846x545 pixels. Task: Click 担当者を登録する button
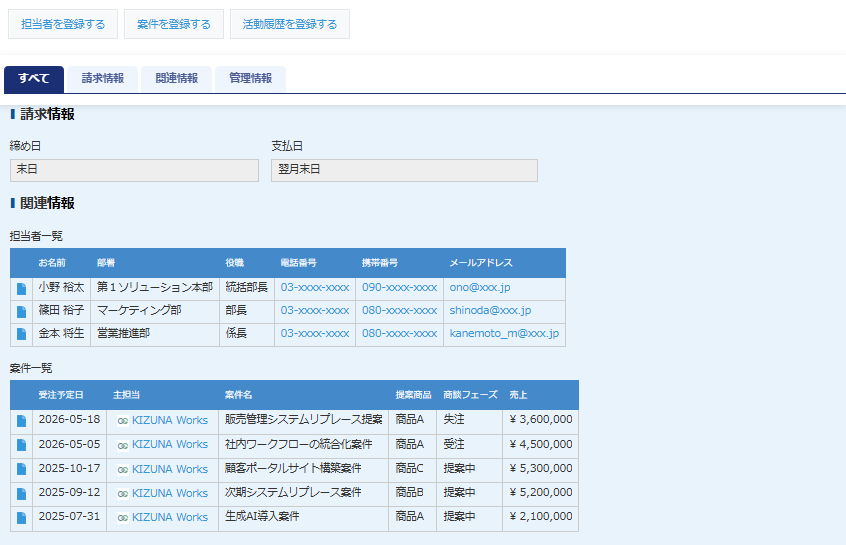[63, 24]
